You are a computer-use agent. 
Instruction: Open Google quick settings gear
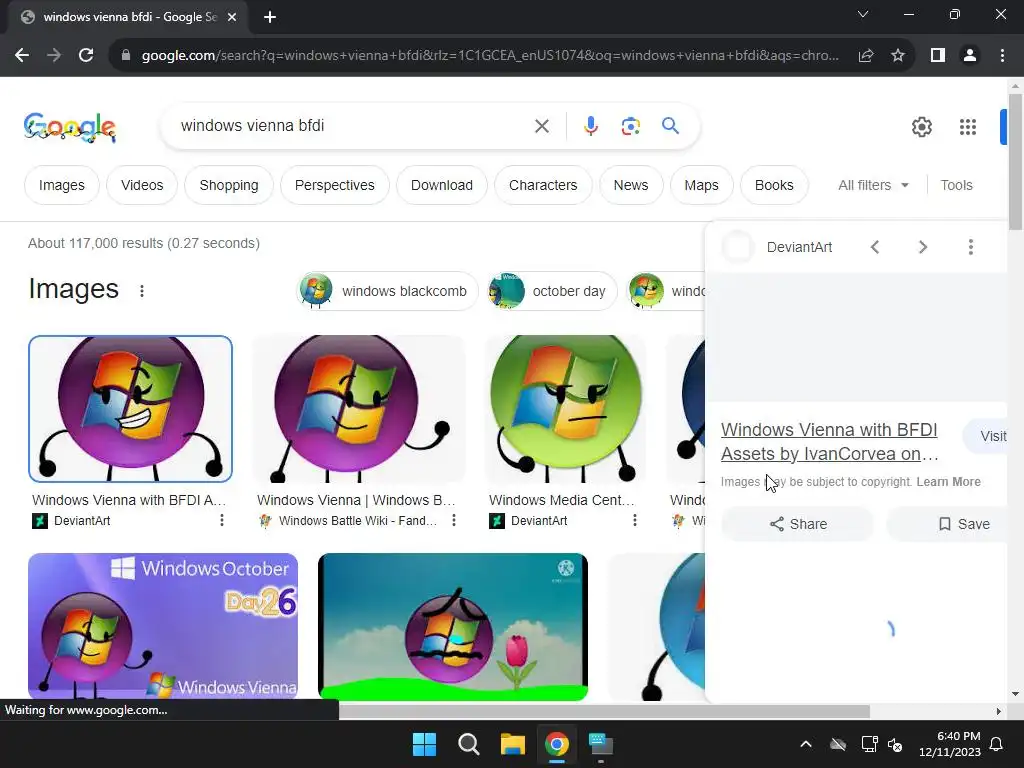point(921,127)
